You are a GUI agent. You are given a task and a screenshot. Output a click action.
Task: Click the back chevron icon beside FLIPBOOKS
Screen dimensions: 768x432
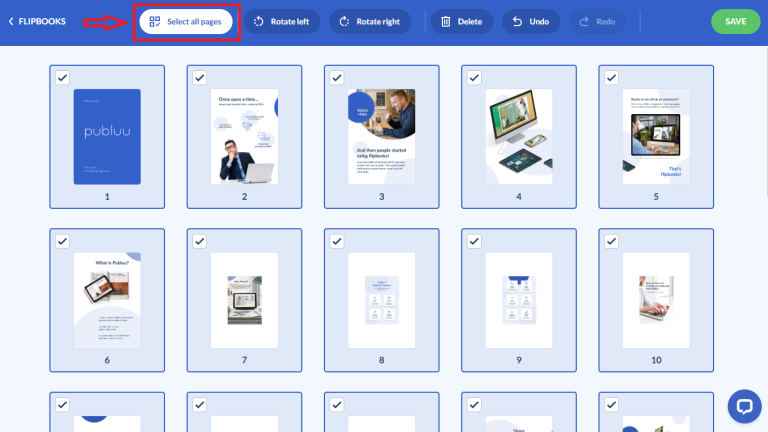click(x=11, y=22)
